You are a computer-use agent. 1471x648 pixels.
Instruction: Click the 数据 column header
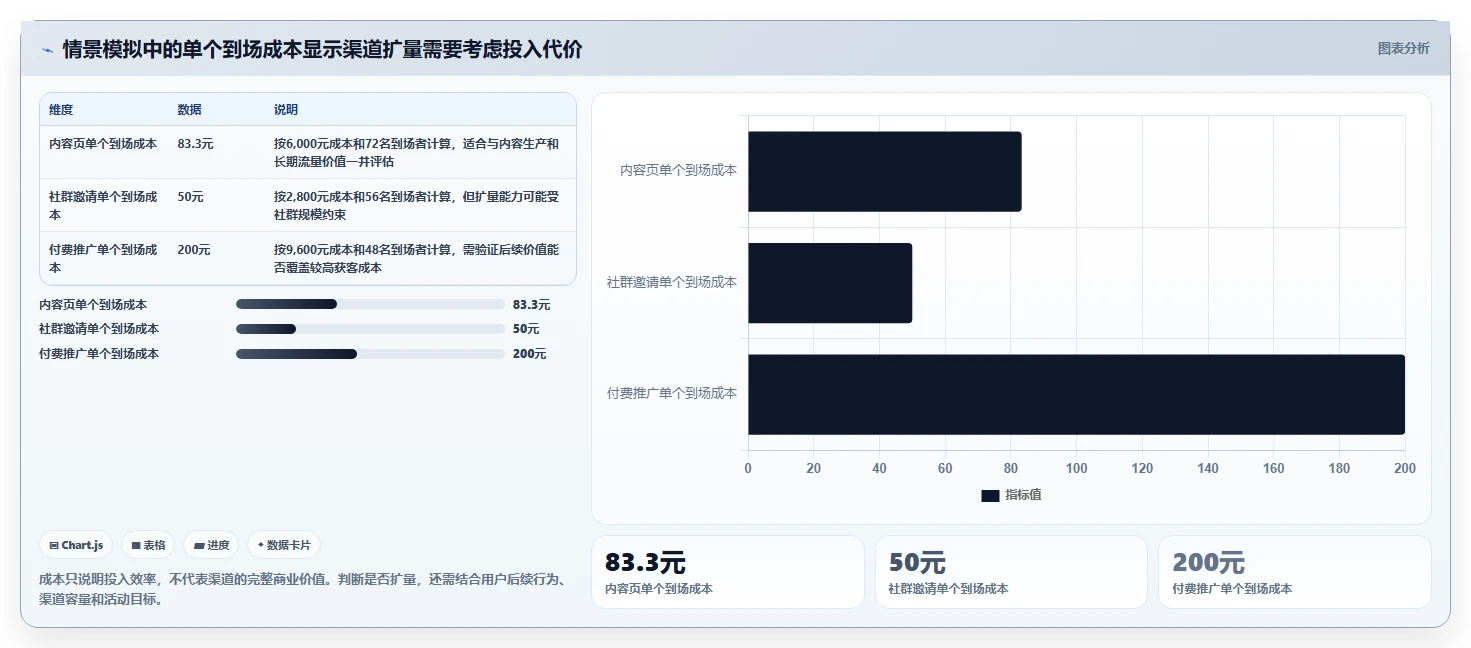click(190, 110)
